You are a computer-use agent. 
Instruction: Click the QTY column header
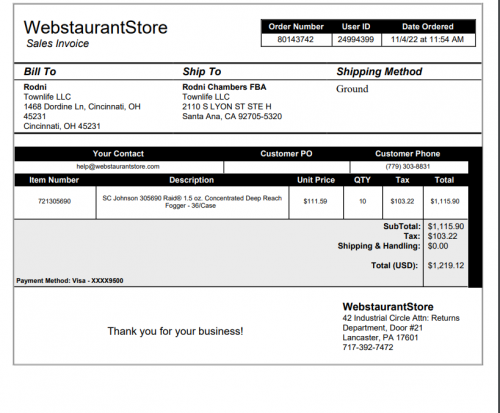click(x=362, y=180)
